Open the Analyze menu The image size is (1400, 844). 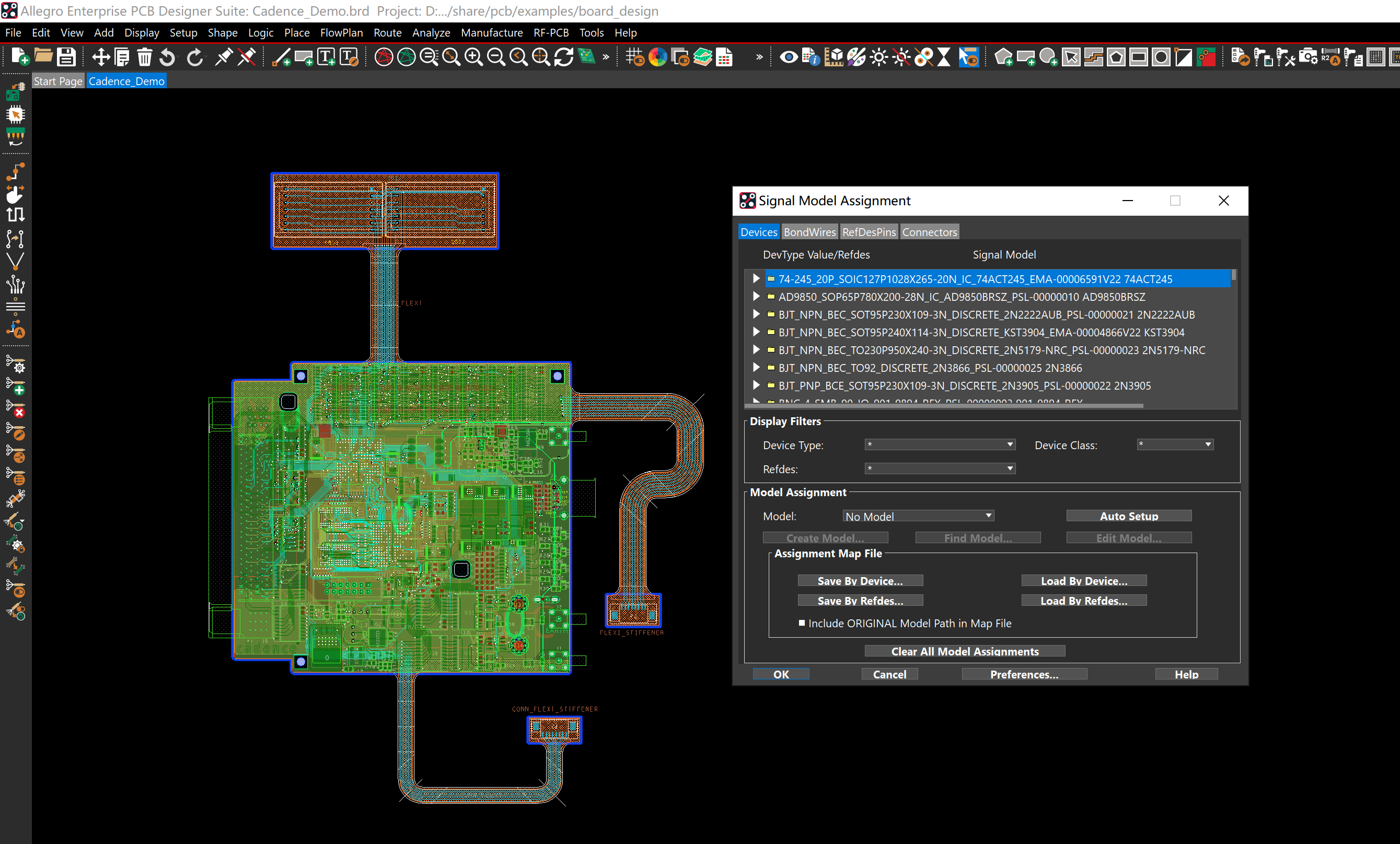[431, 32]
